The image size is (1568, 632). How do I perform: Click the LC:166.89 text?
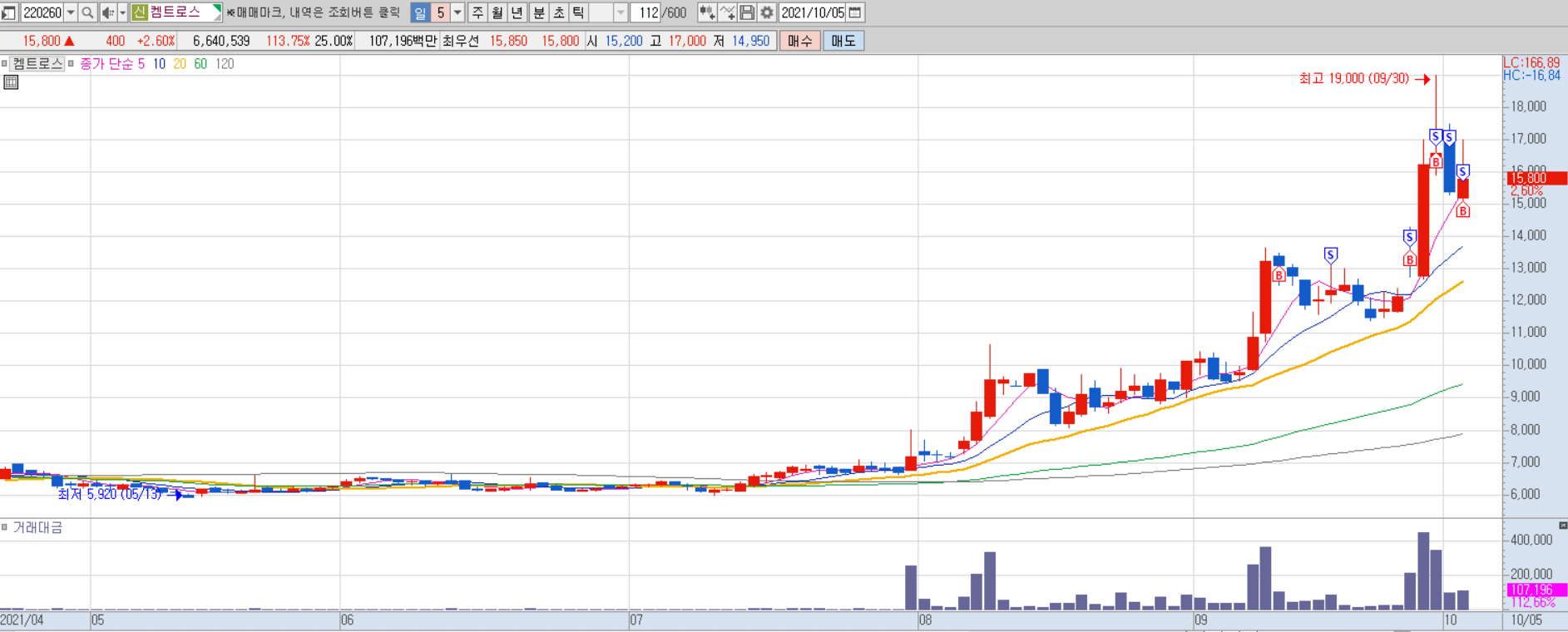pos(1532,62)
